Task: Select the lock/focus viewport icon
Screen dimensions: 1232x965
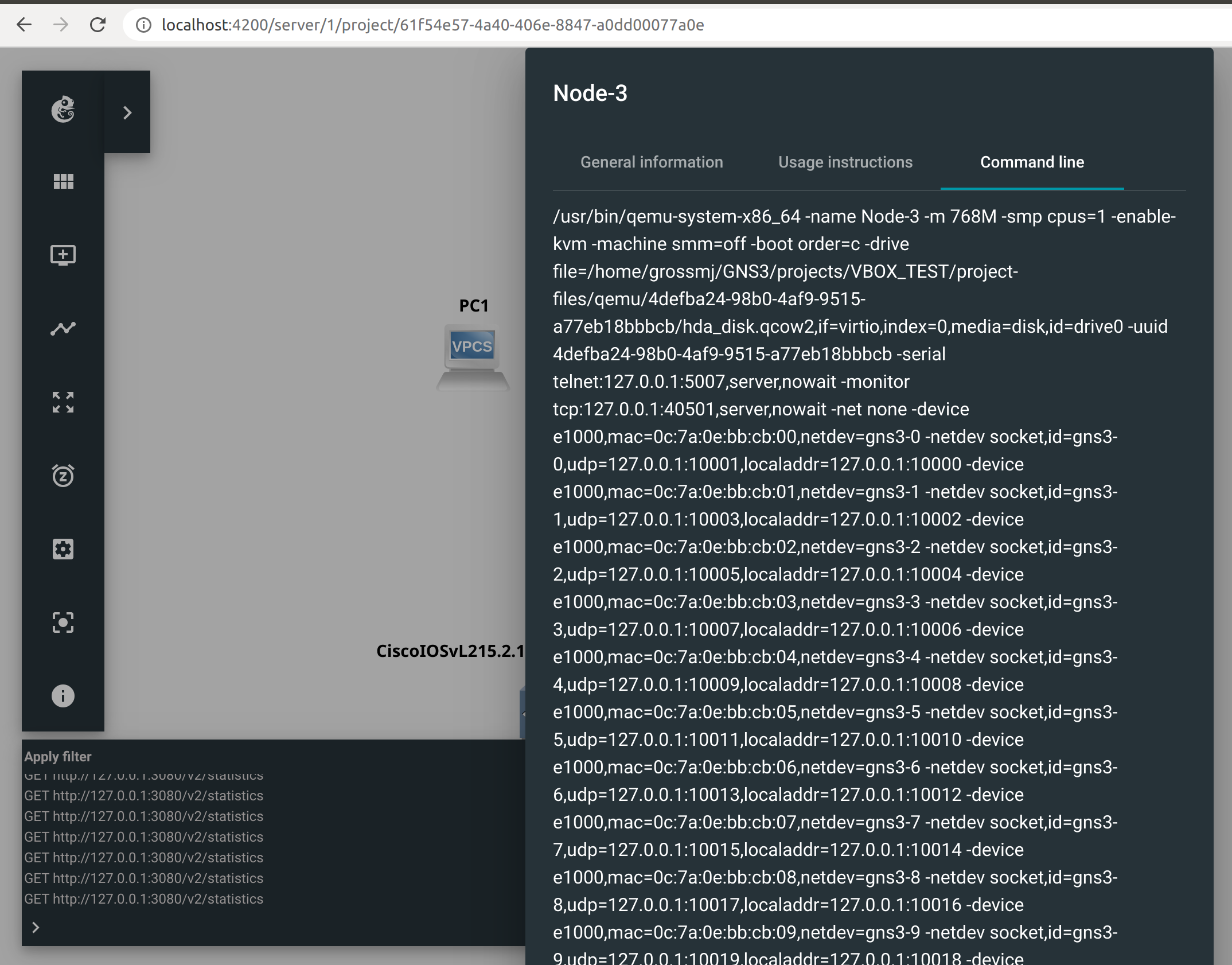Action: click(63, 622)
